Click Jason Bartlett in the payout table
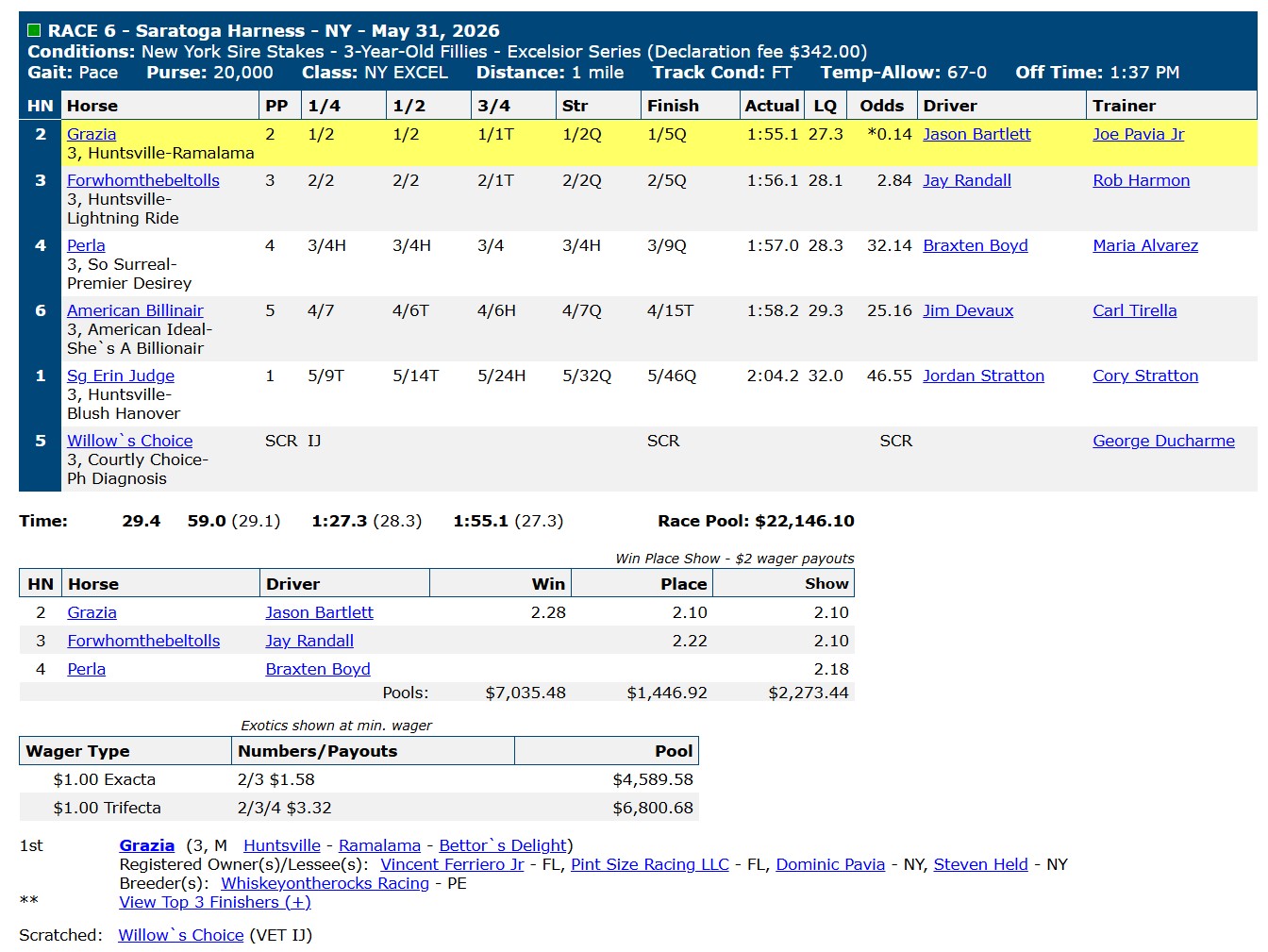This screenshot has height=952, width=1268. [x=319, y=612]
